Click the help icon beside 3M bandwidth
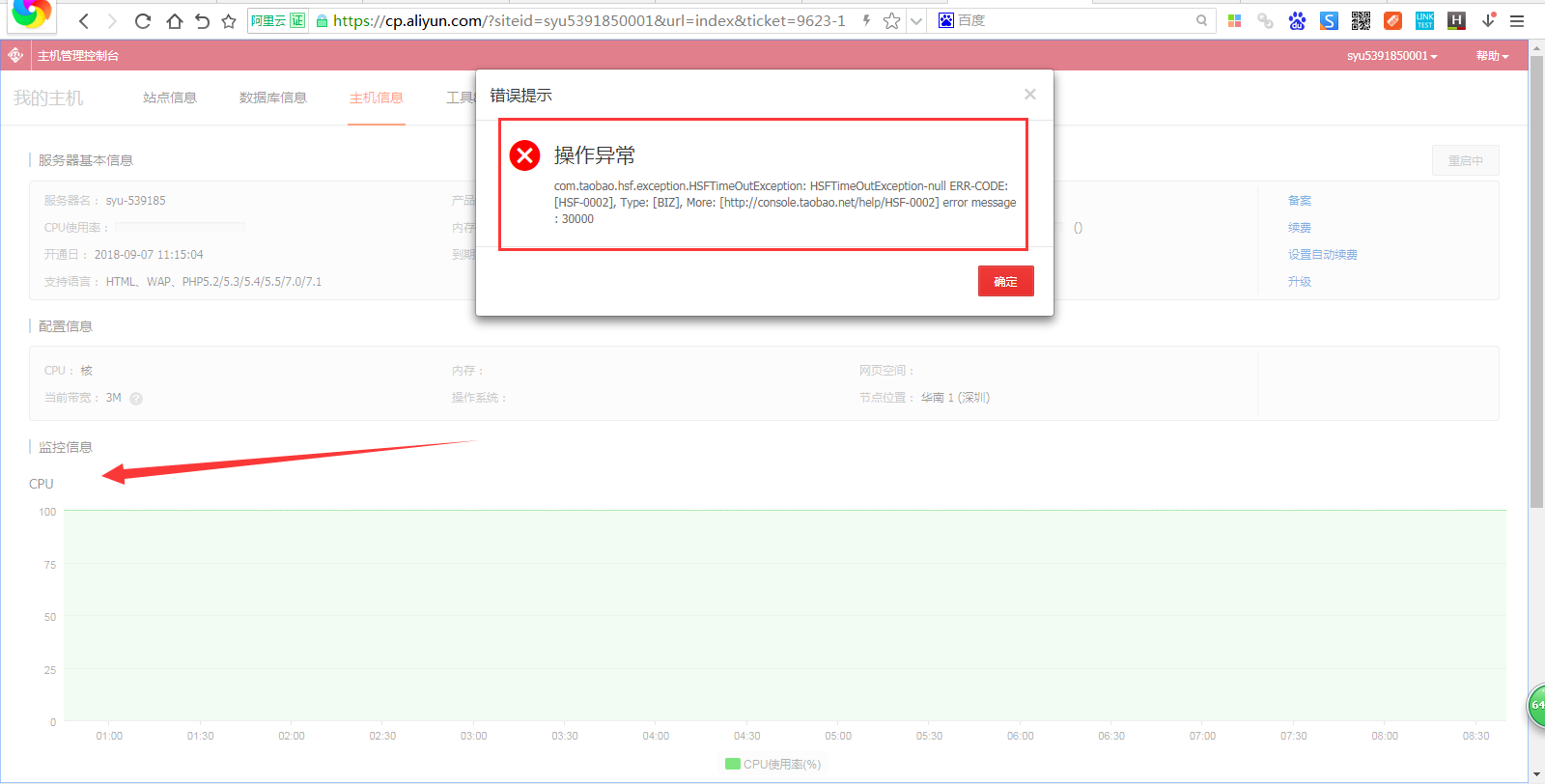Screen dimensions: 1545x784 [136, 399]
